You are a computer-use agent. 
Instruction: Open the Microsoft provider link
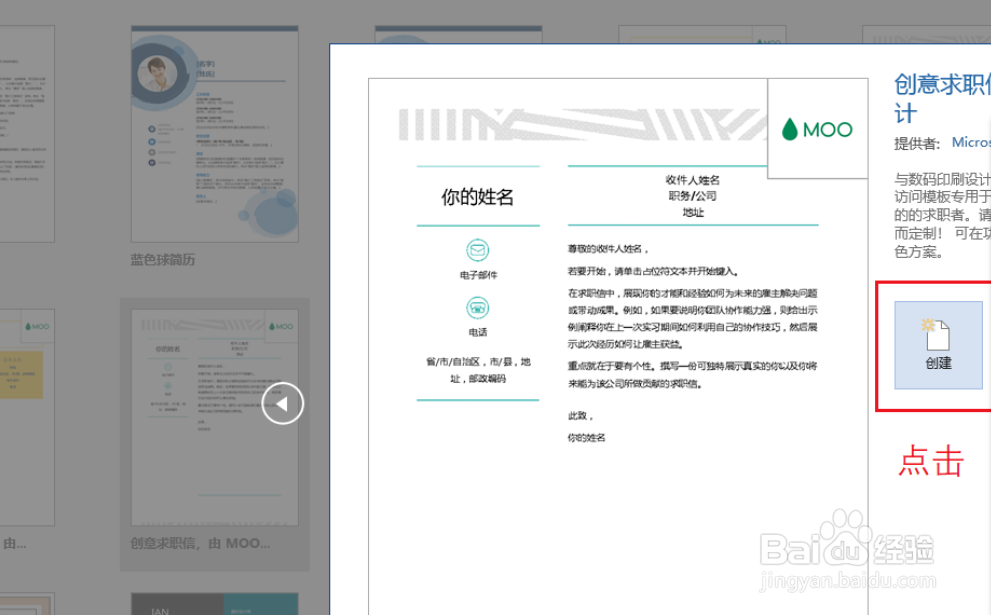971,142
